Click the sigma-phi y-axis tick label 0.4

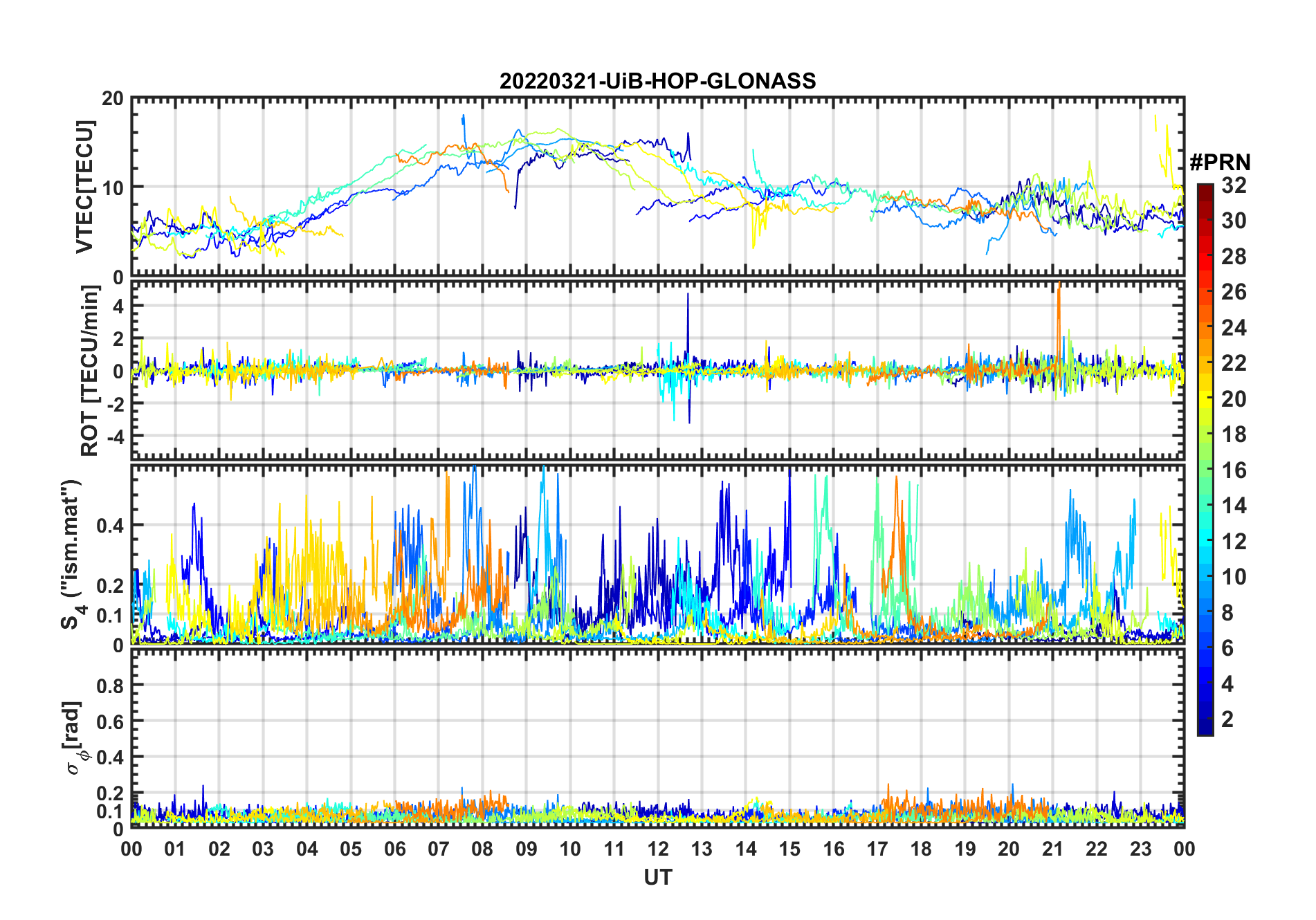(110, 757)
